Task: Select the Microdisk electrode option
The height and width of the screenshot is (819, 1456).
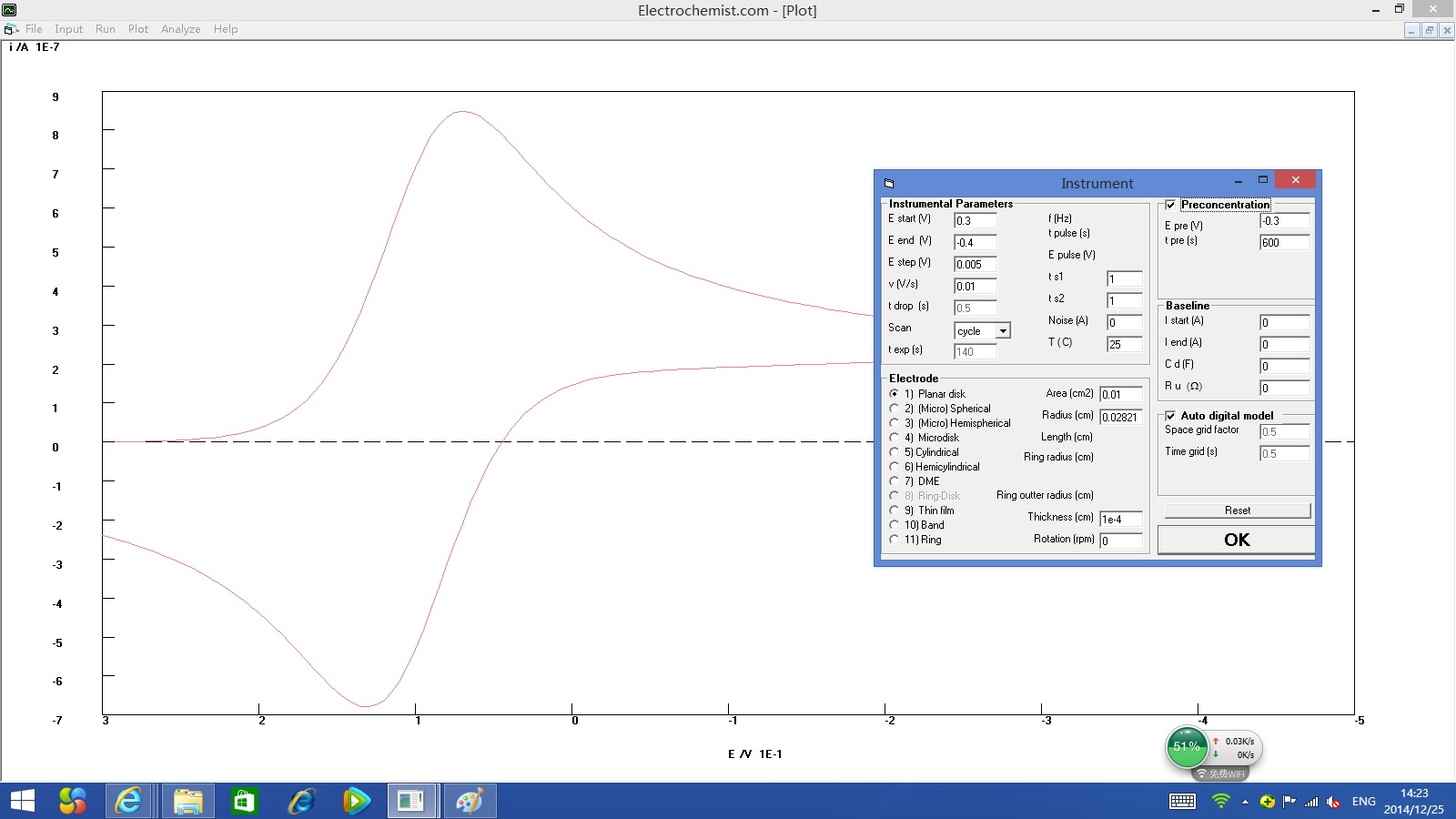Action: point(894,438)
